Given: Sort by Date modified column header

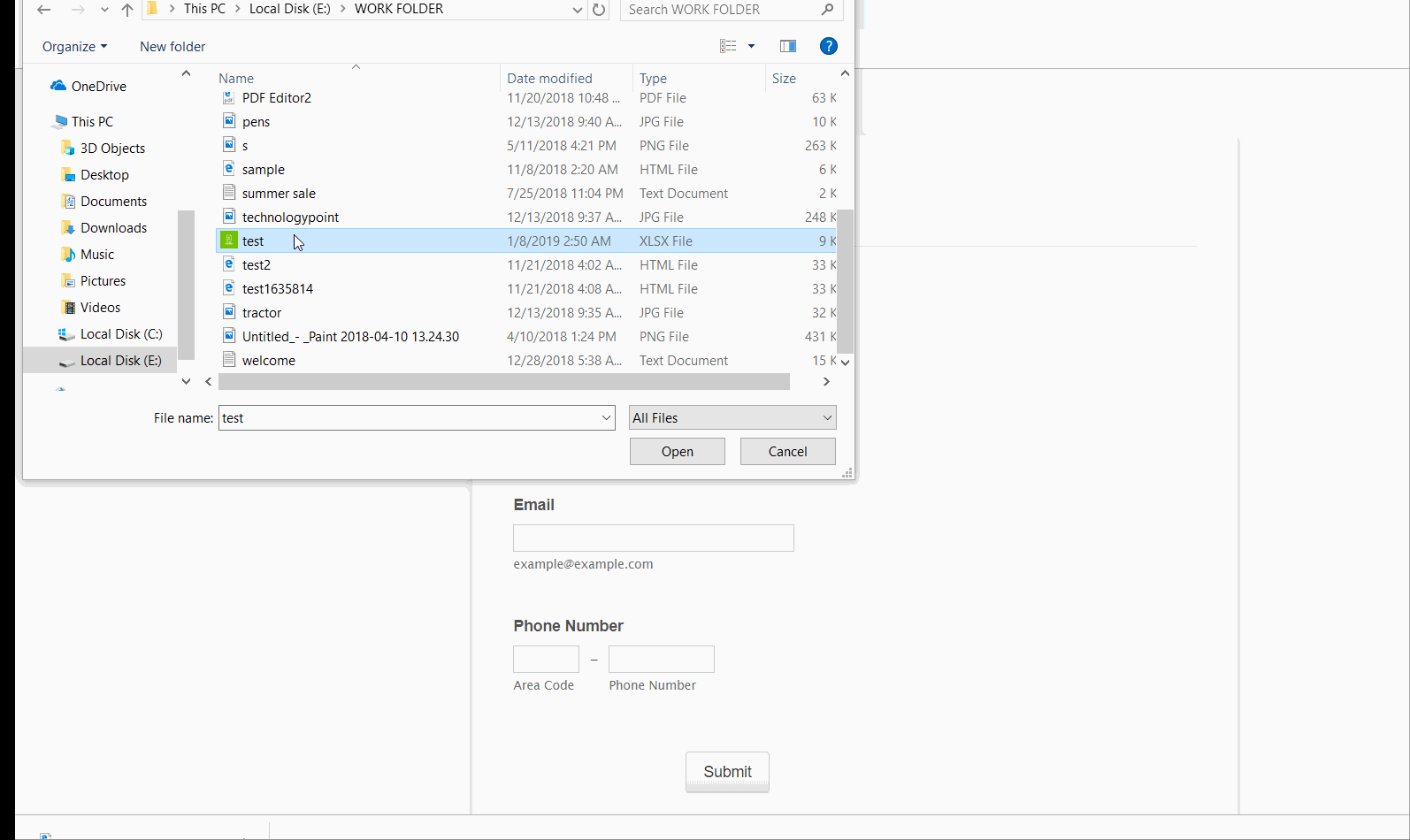Looking at the screenshot, I should 566,78.
